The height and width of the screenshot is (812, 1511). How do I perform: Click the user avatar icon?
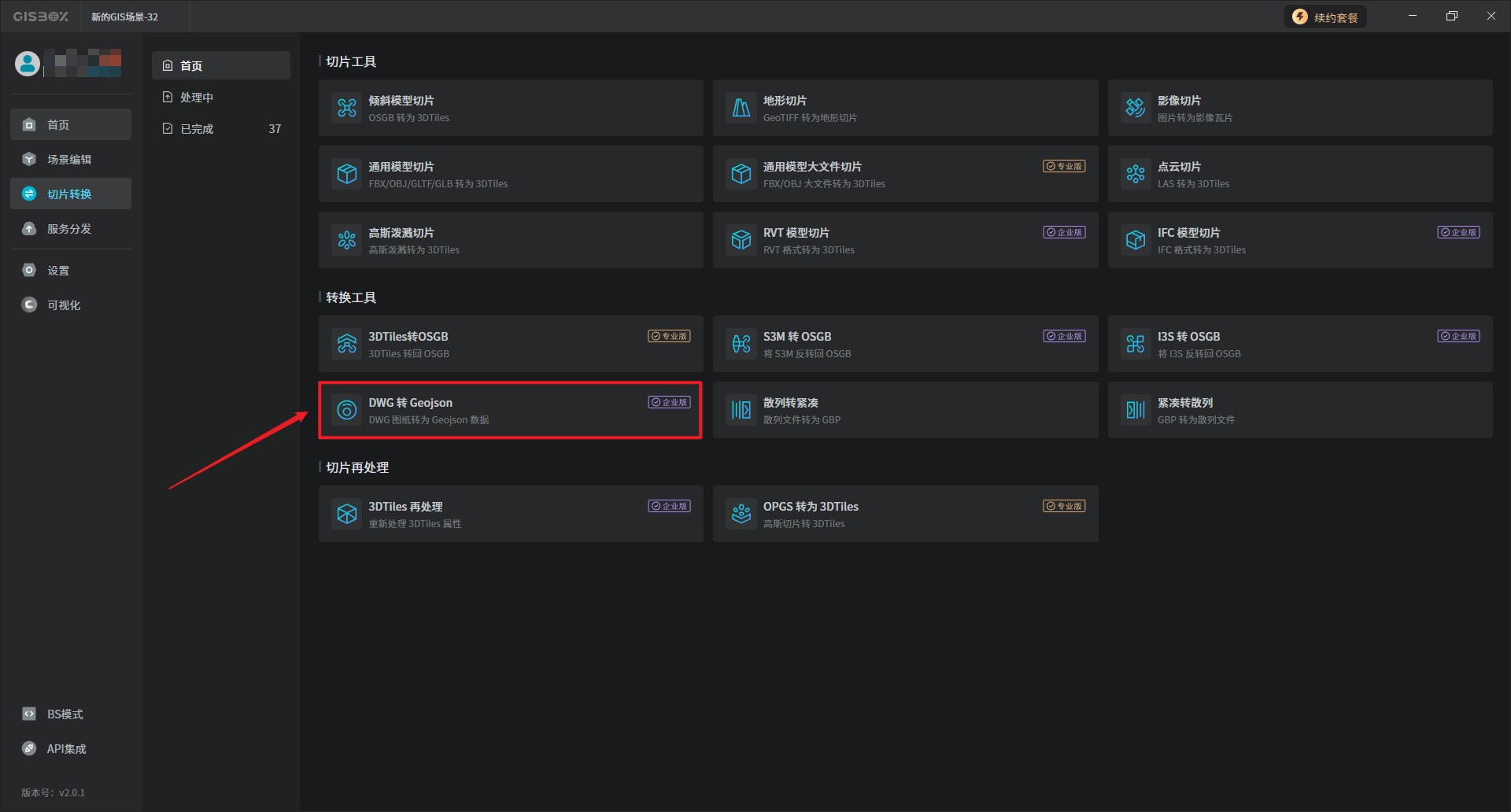pyautogui.click(x=28, y=64)
